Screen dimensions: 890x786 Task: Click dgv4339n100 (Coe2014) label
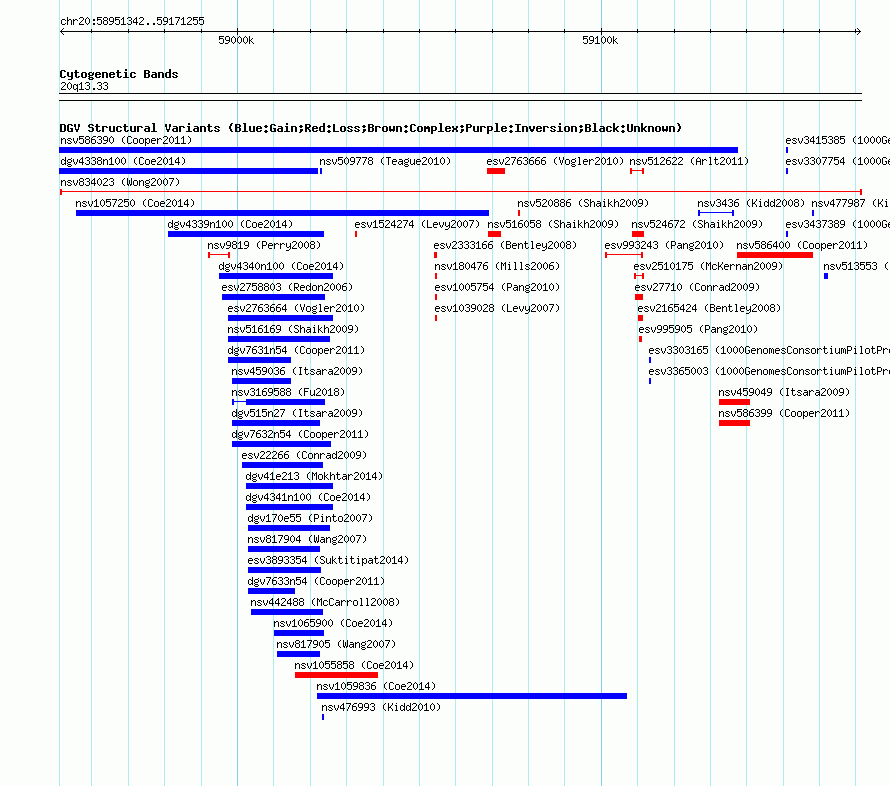coord(230,224)
